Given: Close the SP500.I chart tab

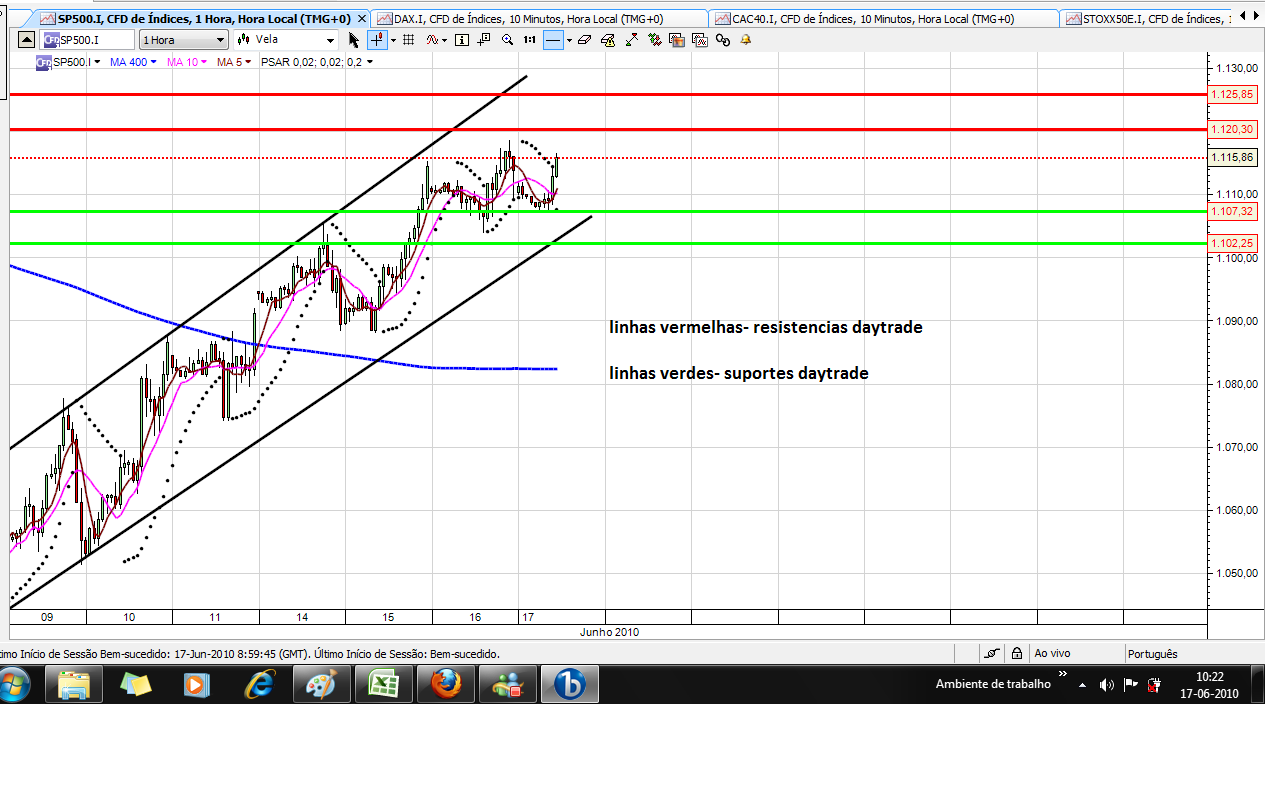Looking at the screenshot, I should tap(362, 18).
